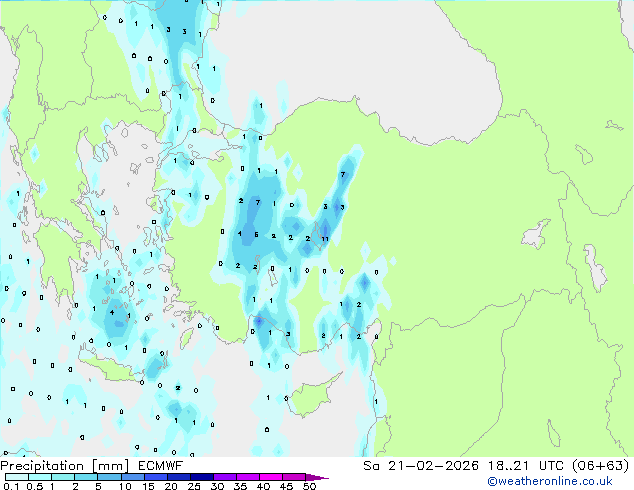Screen dimensions: 634x490
Task: Click the 0.5–1 mm legend color box
Action: [x=40, y=477]
